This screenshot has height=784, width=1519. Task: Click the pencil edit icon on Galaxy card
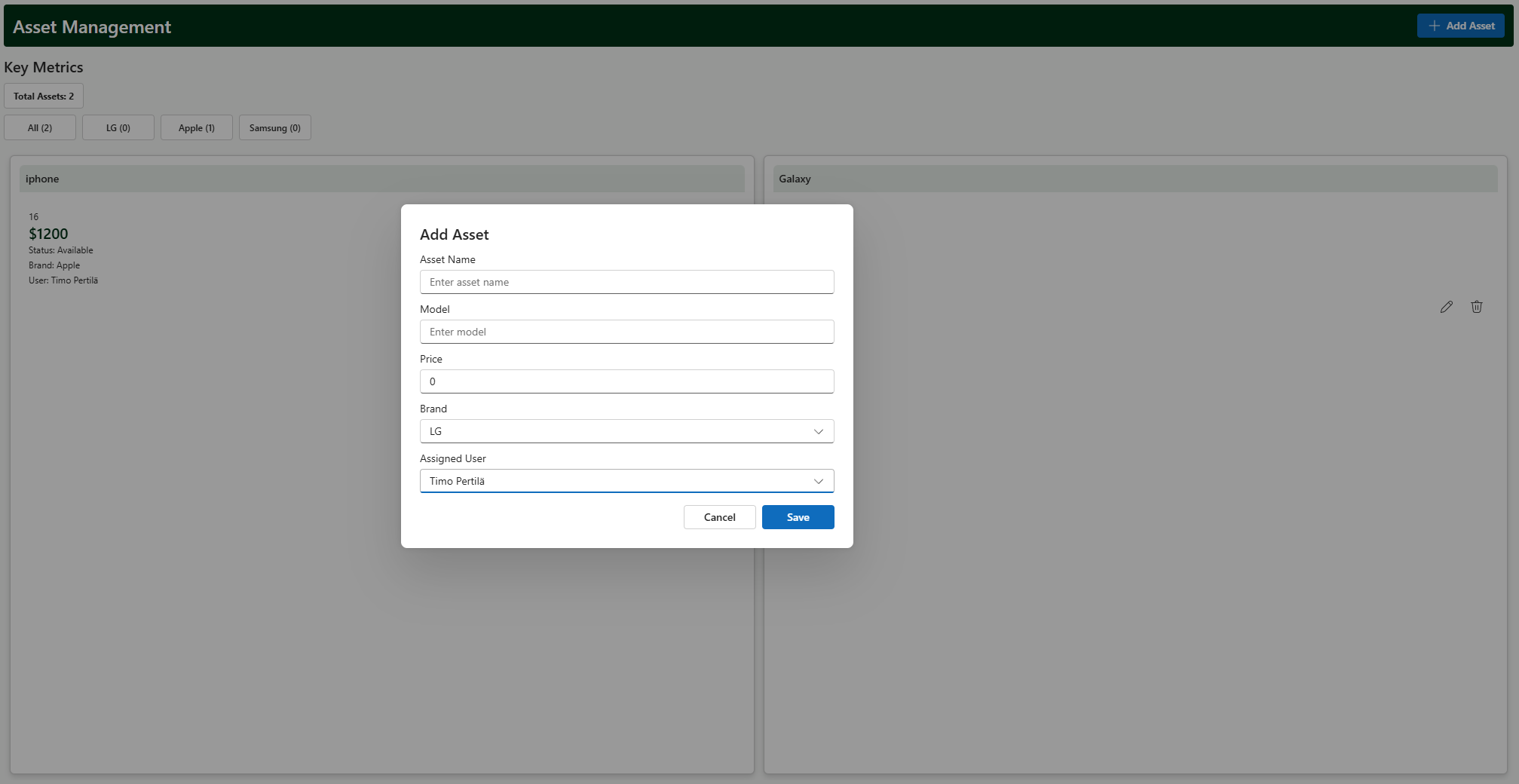click(x=1446, y=307)
